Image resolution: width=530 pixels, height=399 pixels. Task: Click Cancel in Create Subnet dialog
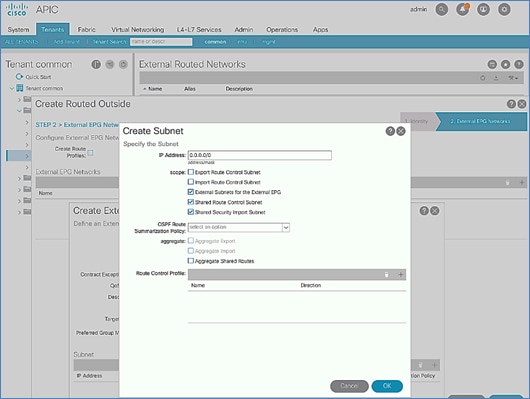coord(349,386)
